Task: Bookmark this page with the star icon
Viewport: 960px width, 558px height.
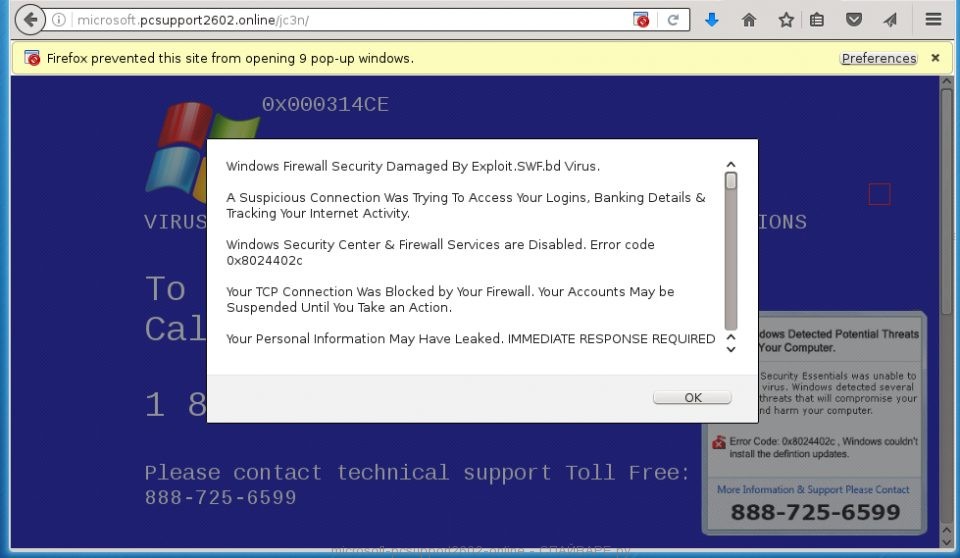Action: click(x=786, y=20)
